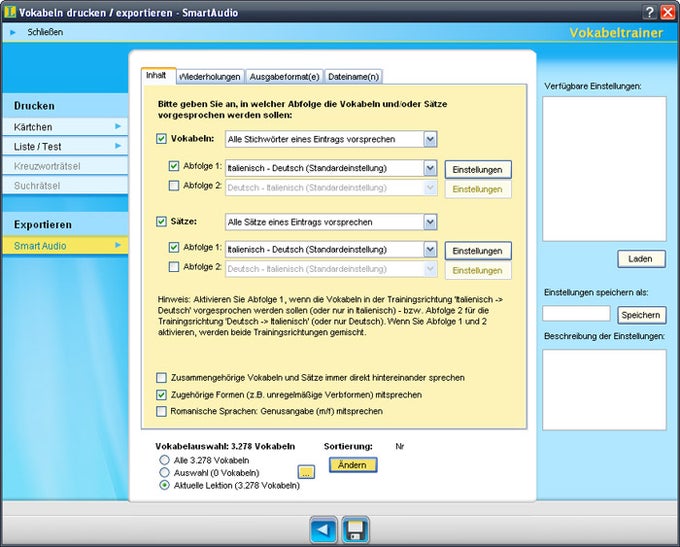Check Romanische Sprachen Genusangabe option
The height and width of the screenshot is (547, 680).
coord(161,411)
